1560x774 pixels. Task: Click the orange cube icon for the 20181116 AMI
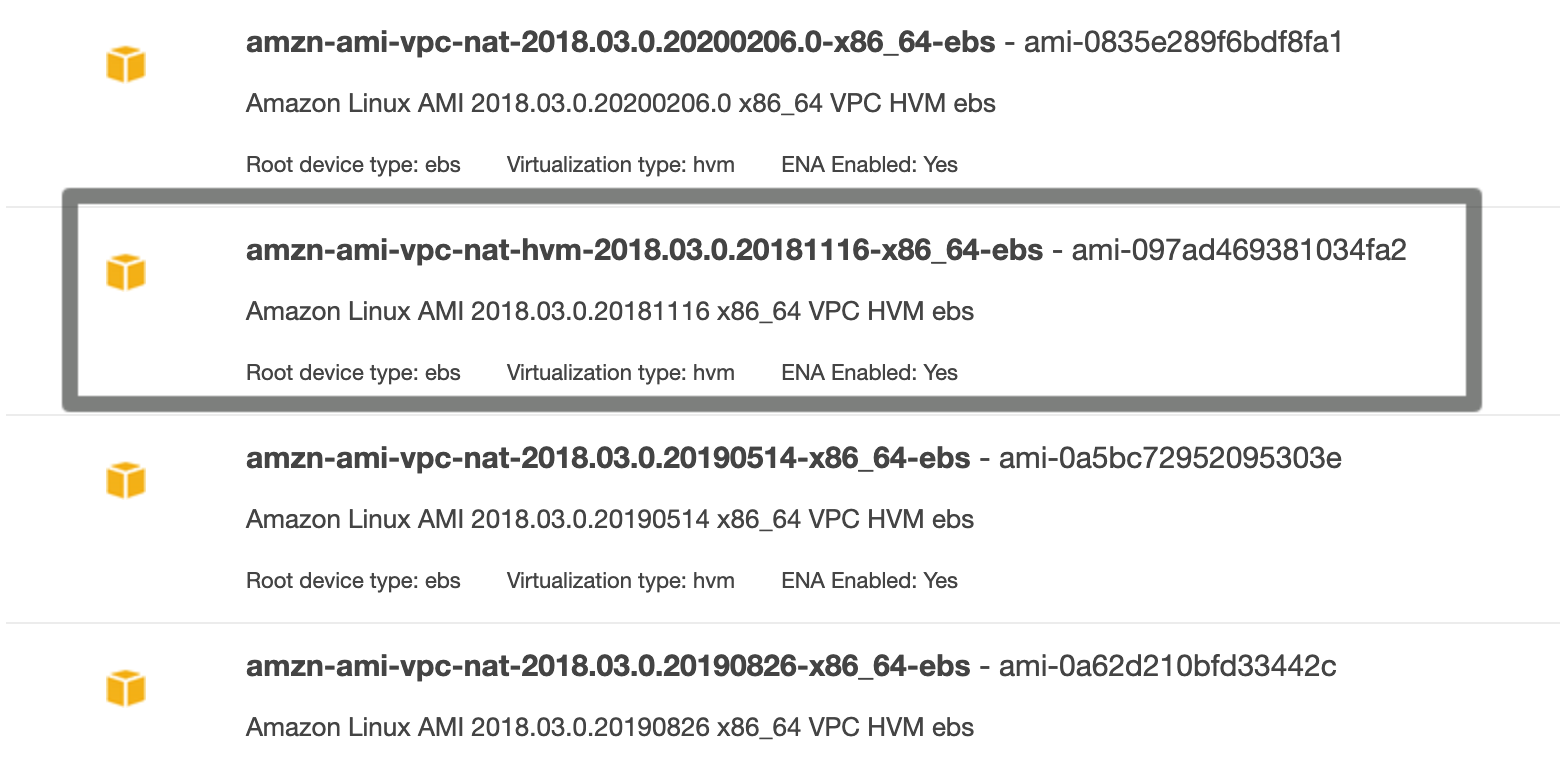tap(126, 272)
